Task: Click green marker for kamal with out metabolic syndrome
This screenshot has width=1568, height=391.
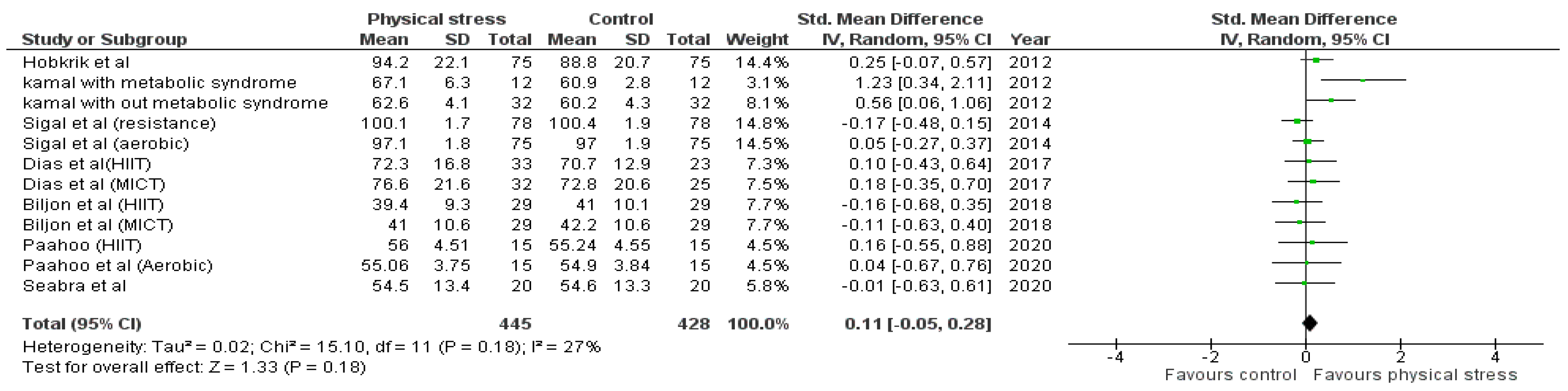Action: click(1331, 100)
